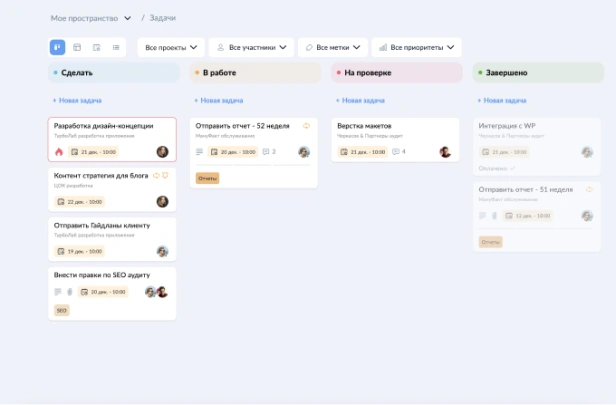616x405 pixels.
Task: Click assignee avatar on Отправить Гайдланы клиенту
Action: 162,252
